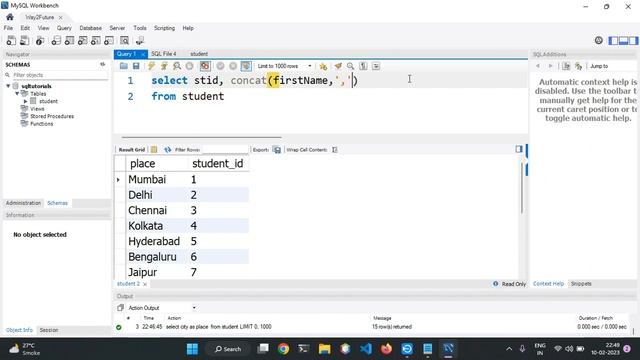Run Explain plan with the magnifier-lightning icon

tap(177, 66)
